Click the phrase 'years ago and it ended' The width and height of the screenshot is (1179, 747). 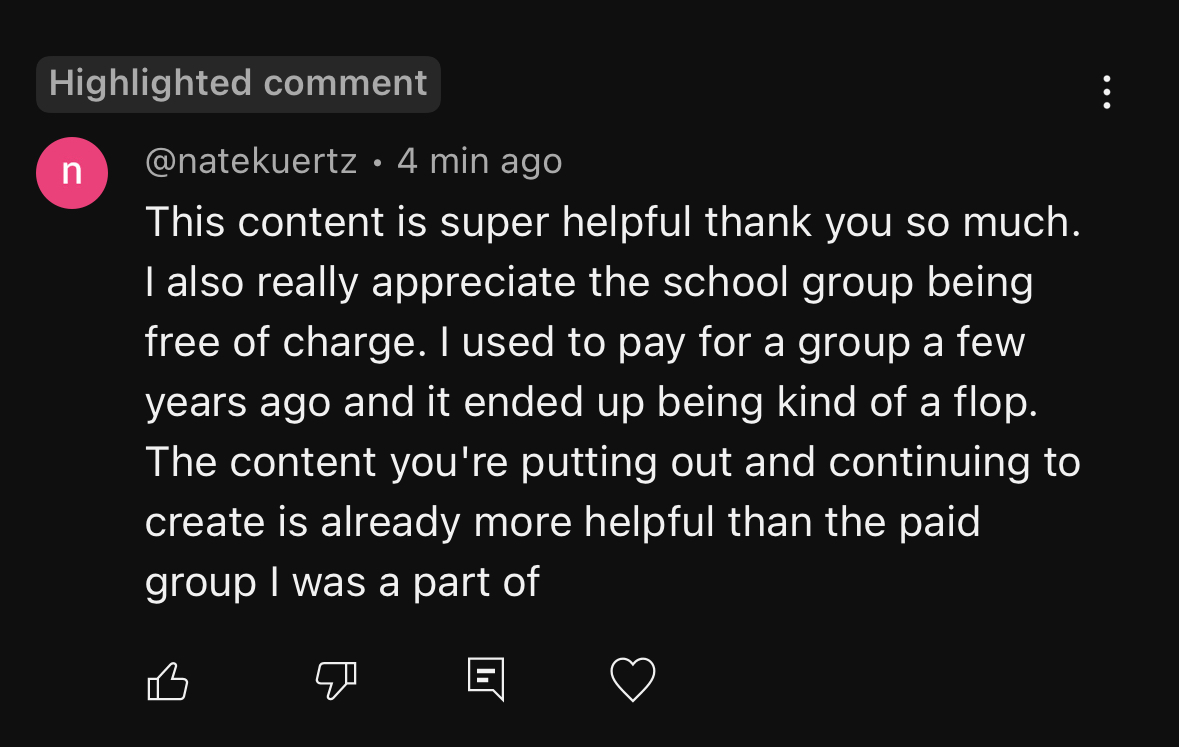click(x=364, y=402)
